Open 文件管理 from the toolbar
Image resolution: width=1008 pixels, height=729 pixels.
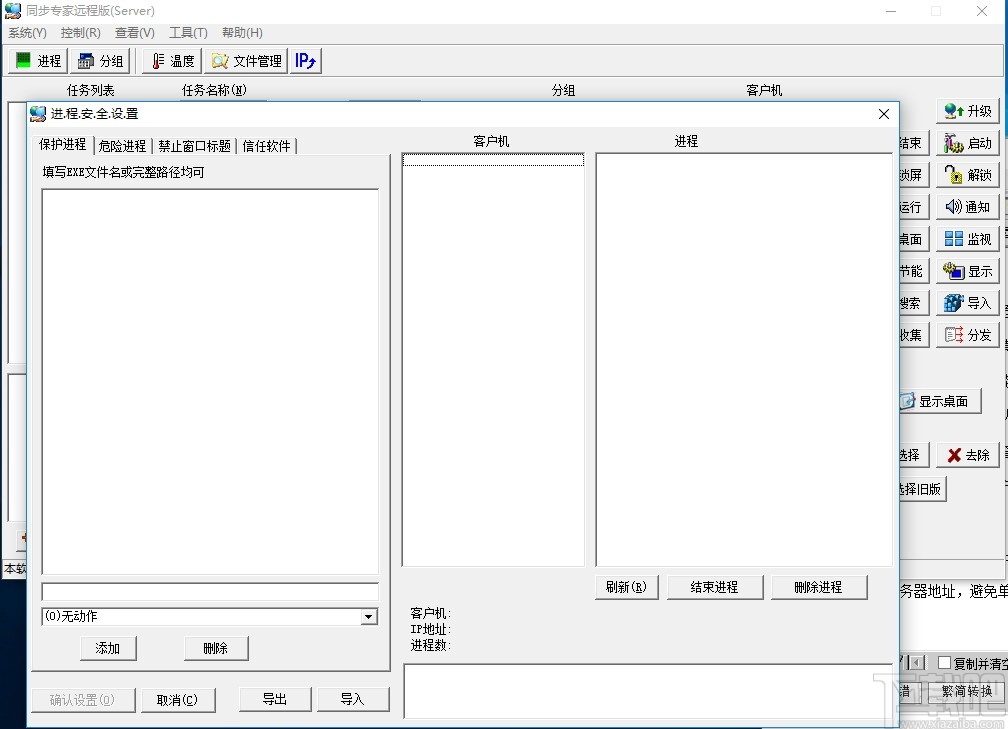point(244,60)
